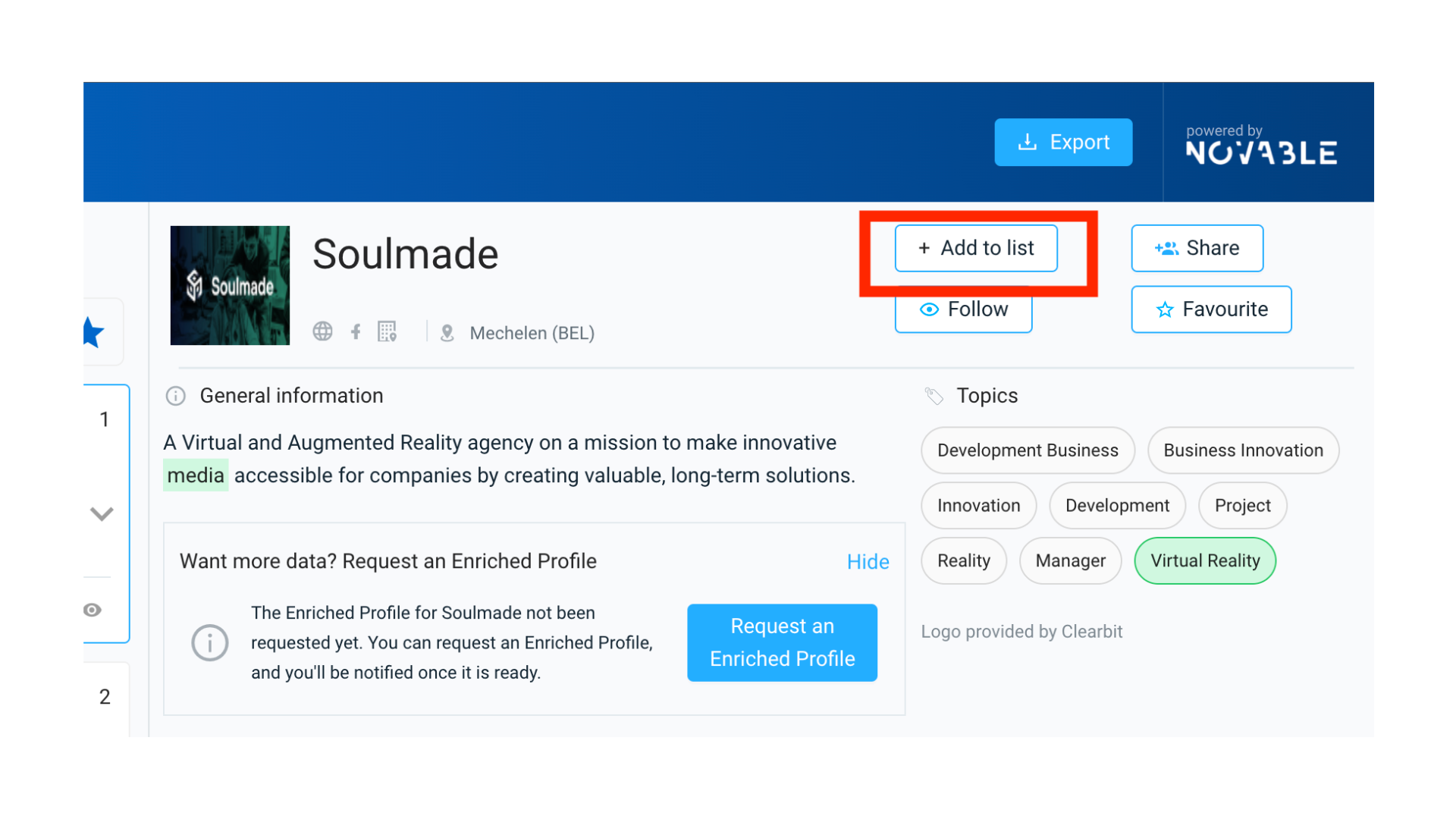Toggle Favourite star for Soulmade
This screenshot has height=819, width=1456.
(x=1211, y=309)
